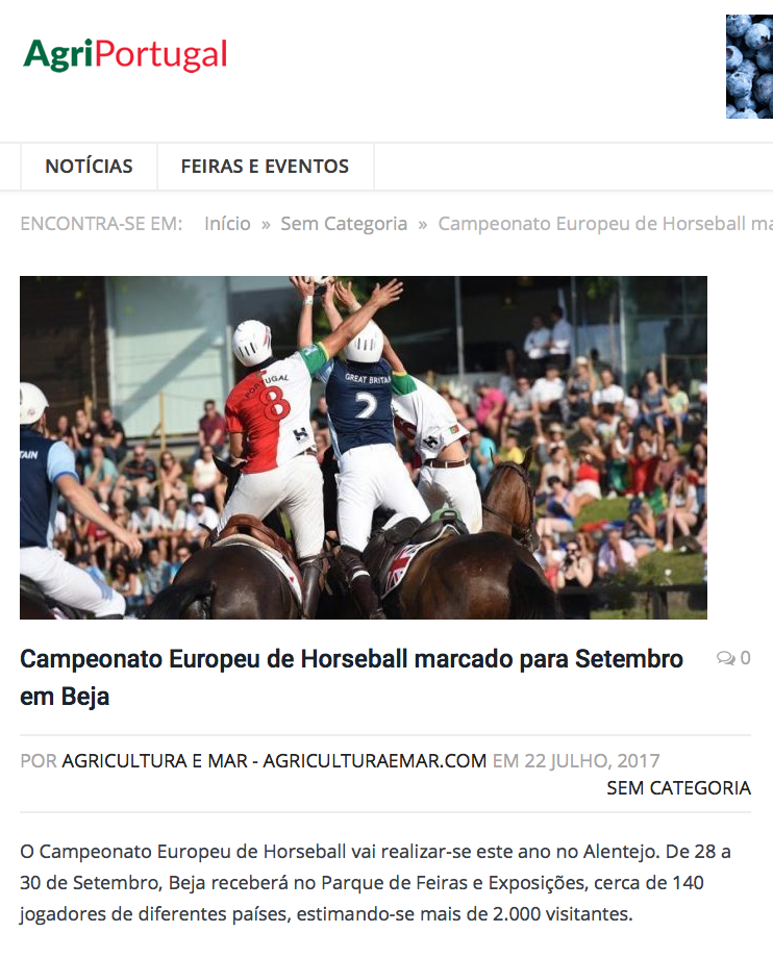Click the comment count zero
The height and width of the screenshot is (958, 775).
(745, 658)
